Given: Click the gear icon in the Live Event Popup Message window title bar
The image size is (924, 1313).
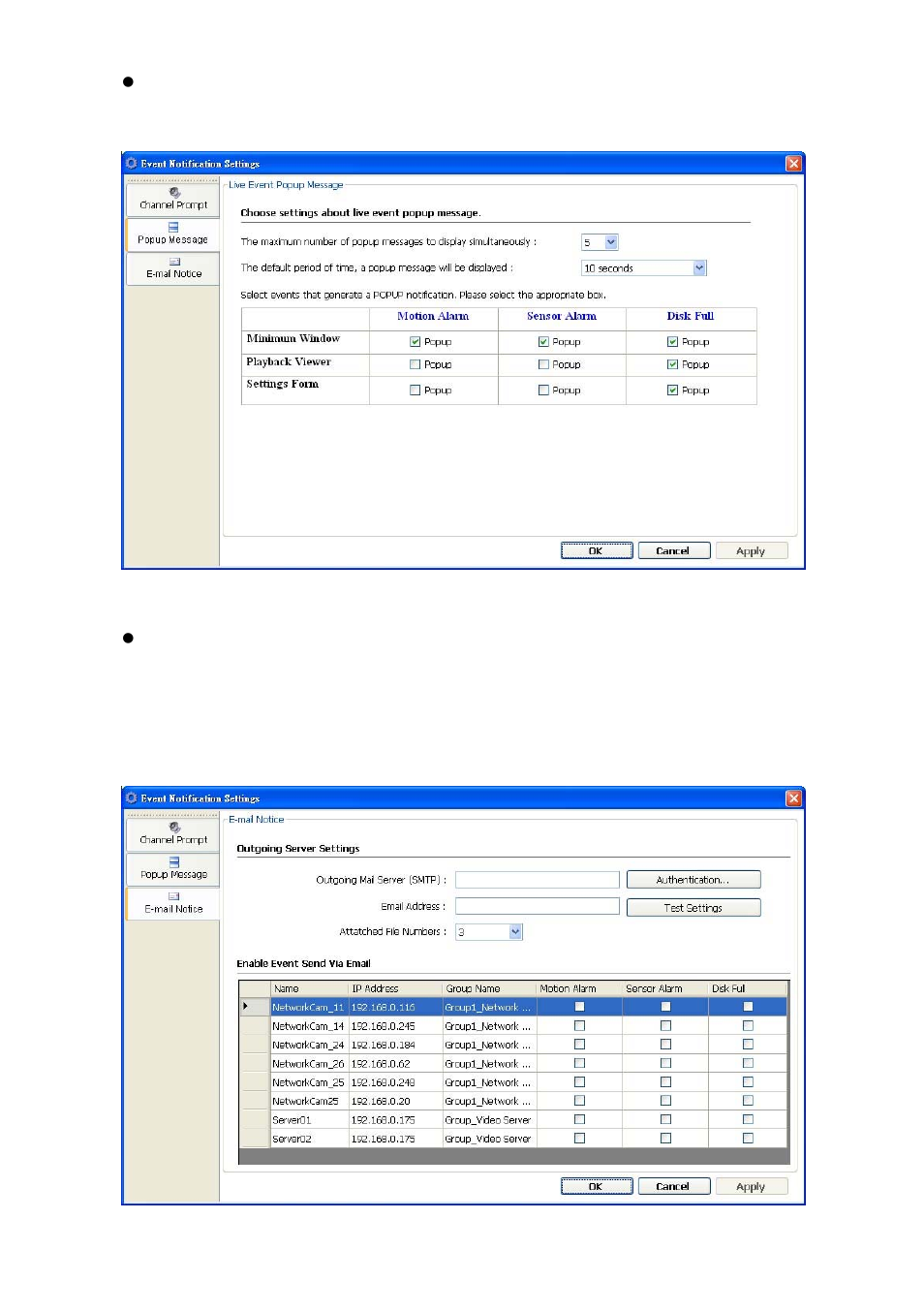Looking at the screenshot, I should (x=132, y=163).
